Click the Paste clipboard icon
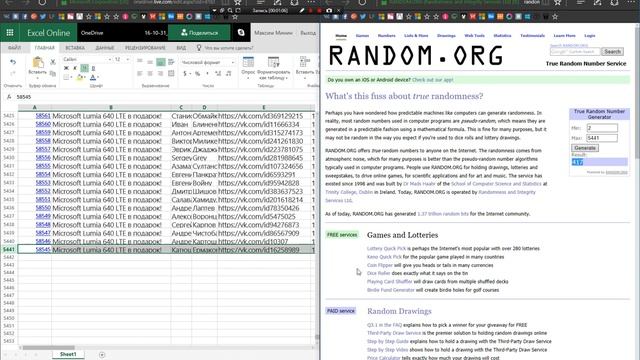Viewport: 640px width, 360px height. (38, 62)
